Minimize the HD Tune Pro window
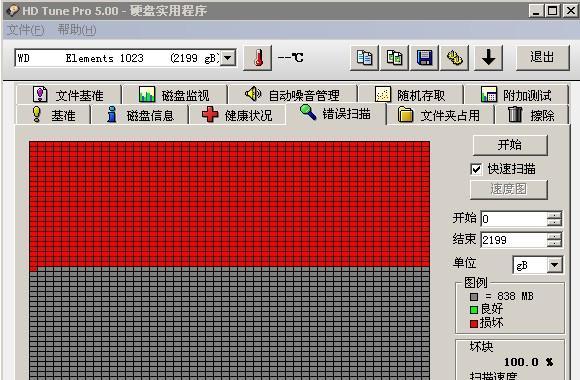Viewport: 580px width, 380px height. (536, 11)
